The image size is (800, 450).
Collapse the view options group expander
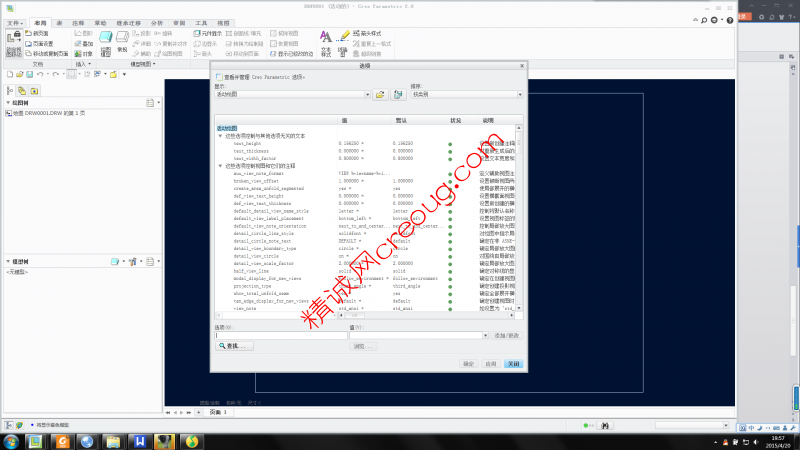[x=220, y=166]
